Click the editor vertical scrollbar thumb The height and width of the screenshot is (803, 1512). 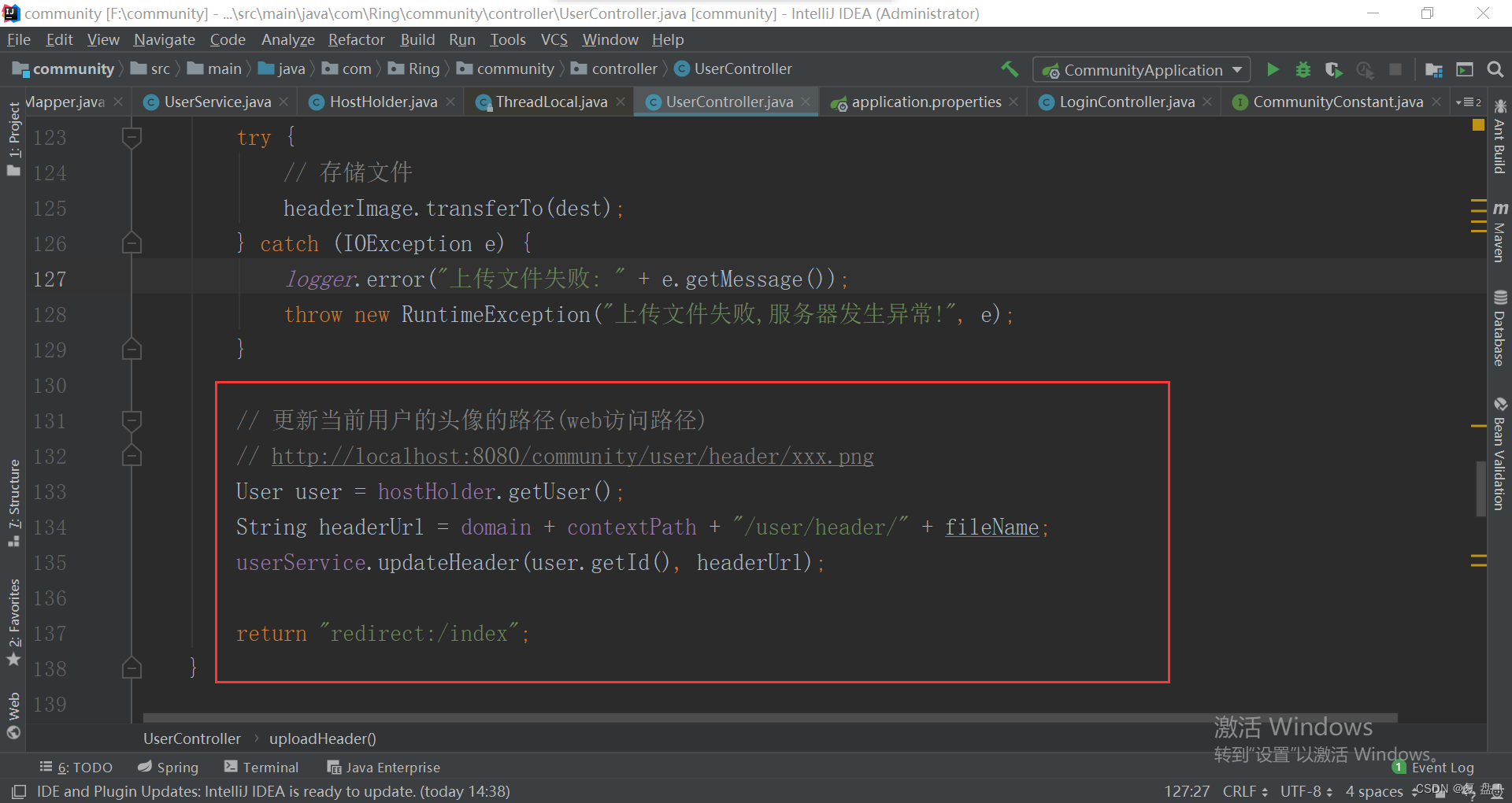click(x=1480, y=488)
